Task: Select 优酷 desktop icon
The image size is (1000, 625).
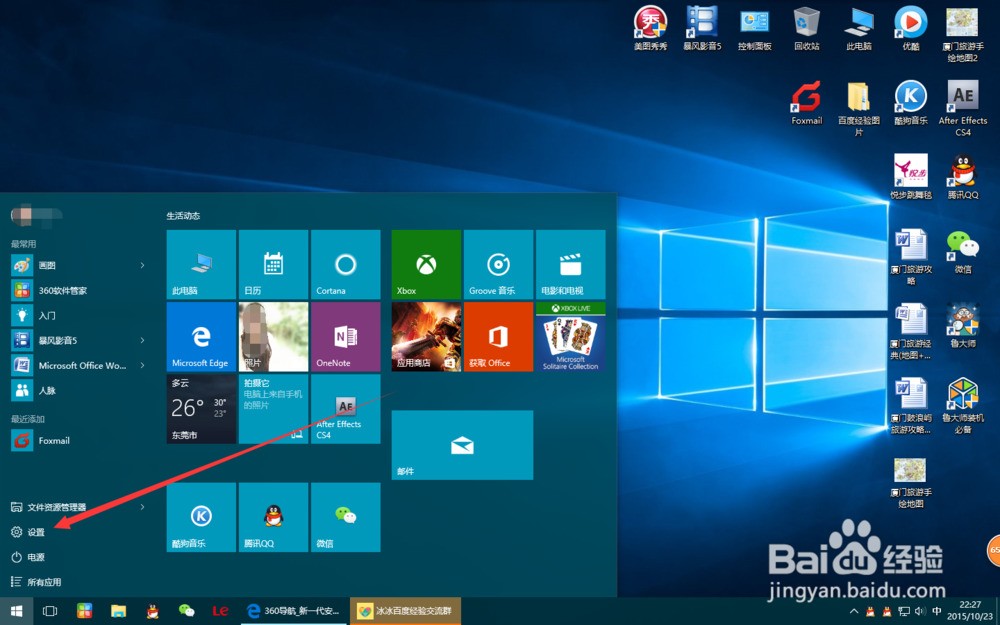Action: pos(911,28)
